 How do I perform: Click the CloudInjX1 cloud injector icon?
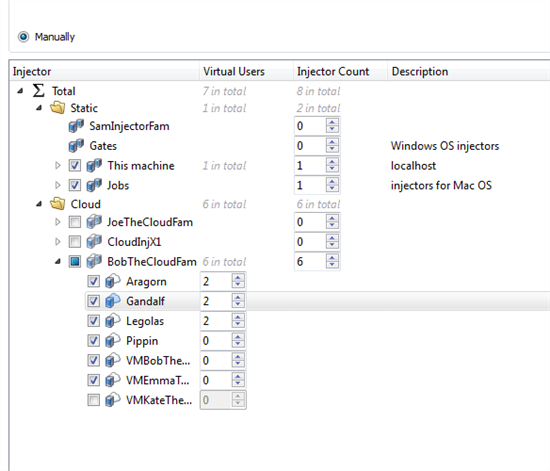coord(94,242)
